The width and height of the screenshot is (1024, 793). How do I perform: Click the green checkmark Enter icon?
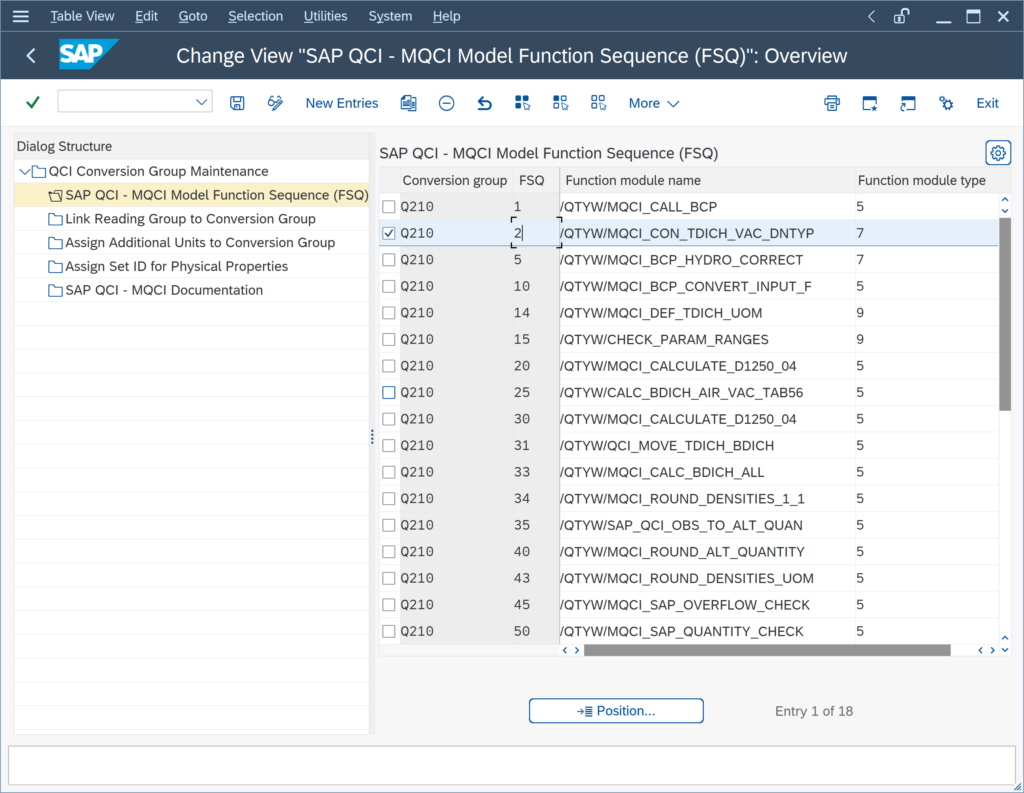pos(33,103)
